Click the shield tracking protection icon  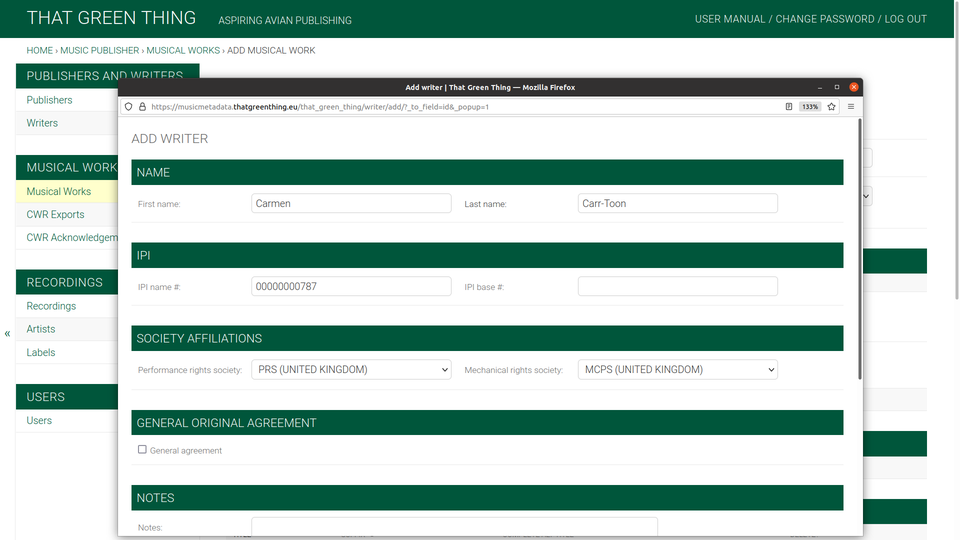(x=129, y=106)
